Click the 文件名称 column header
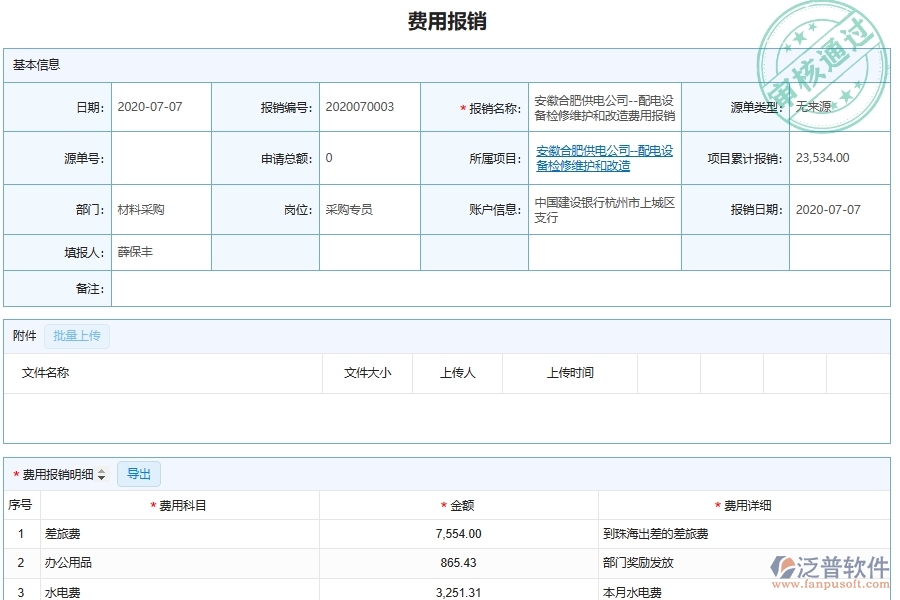900x600 pixels. tap(47, 373)
